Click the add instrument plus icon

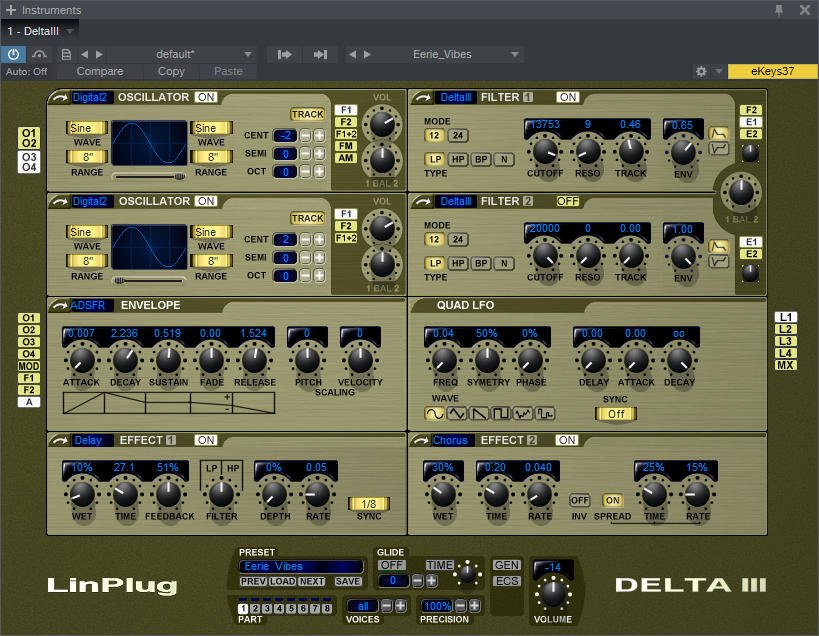coord(11,10)
